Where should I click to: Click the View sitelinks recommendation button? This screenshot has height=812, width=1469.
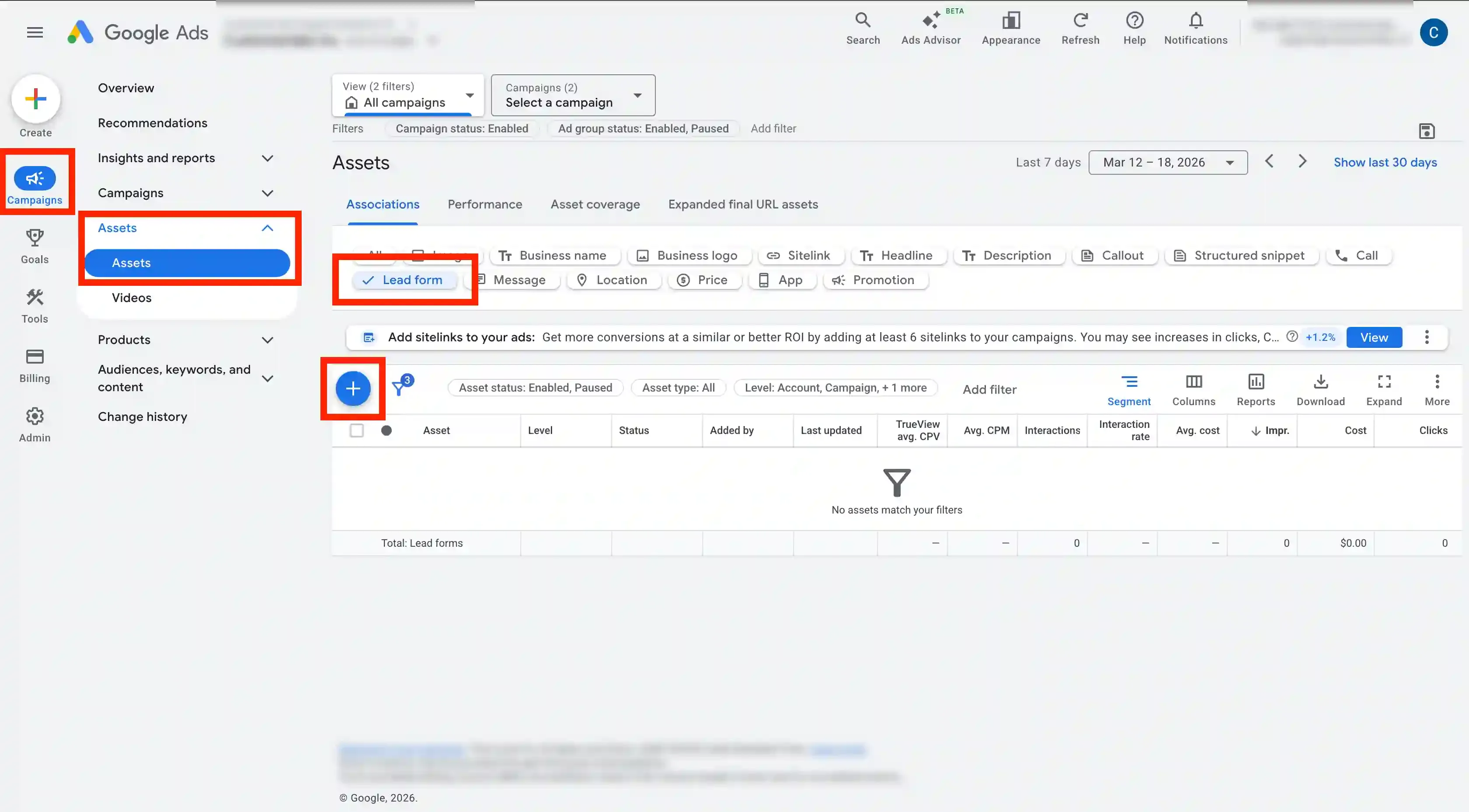[1374, 337]
